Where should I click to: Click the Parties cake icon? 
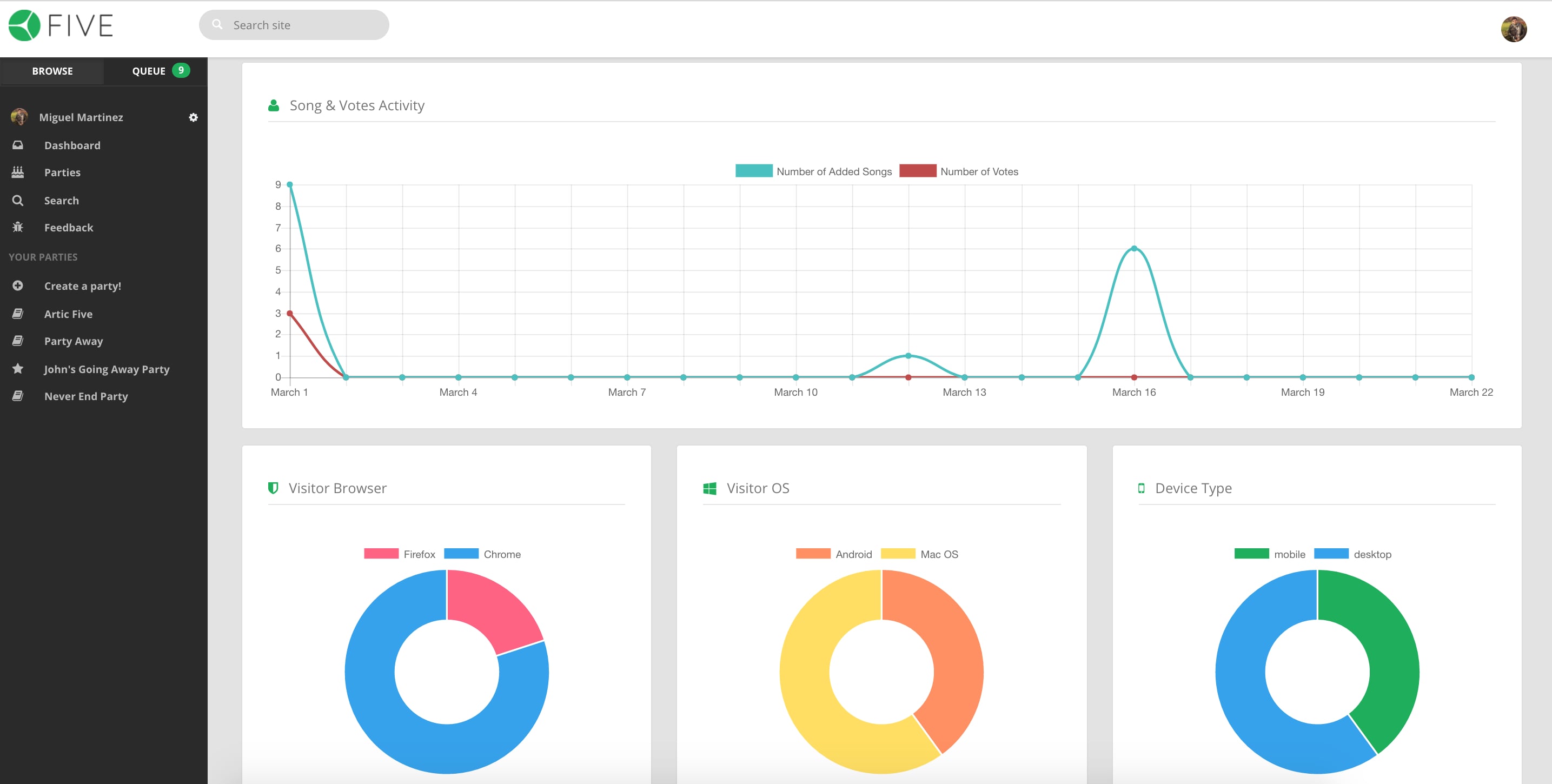[x=18, y=172]
